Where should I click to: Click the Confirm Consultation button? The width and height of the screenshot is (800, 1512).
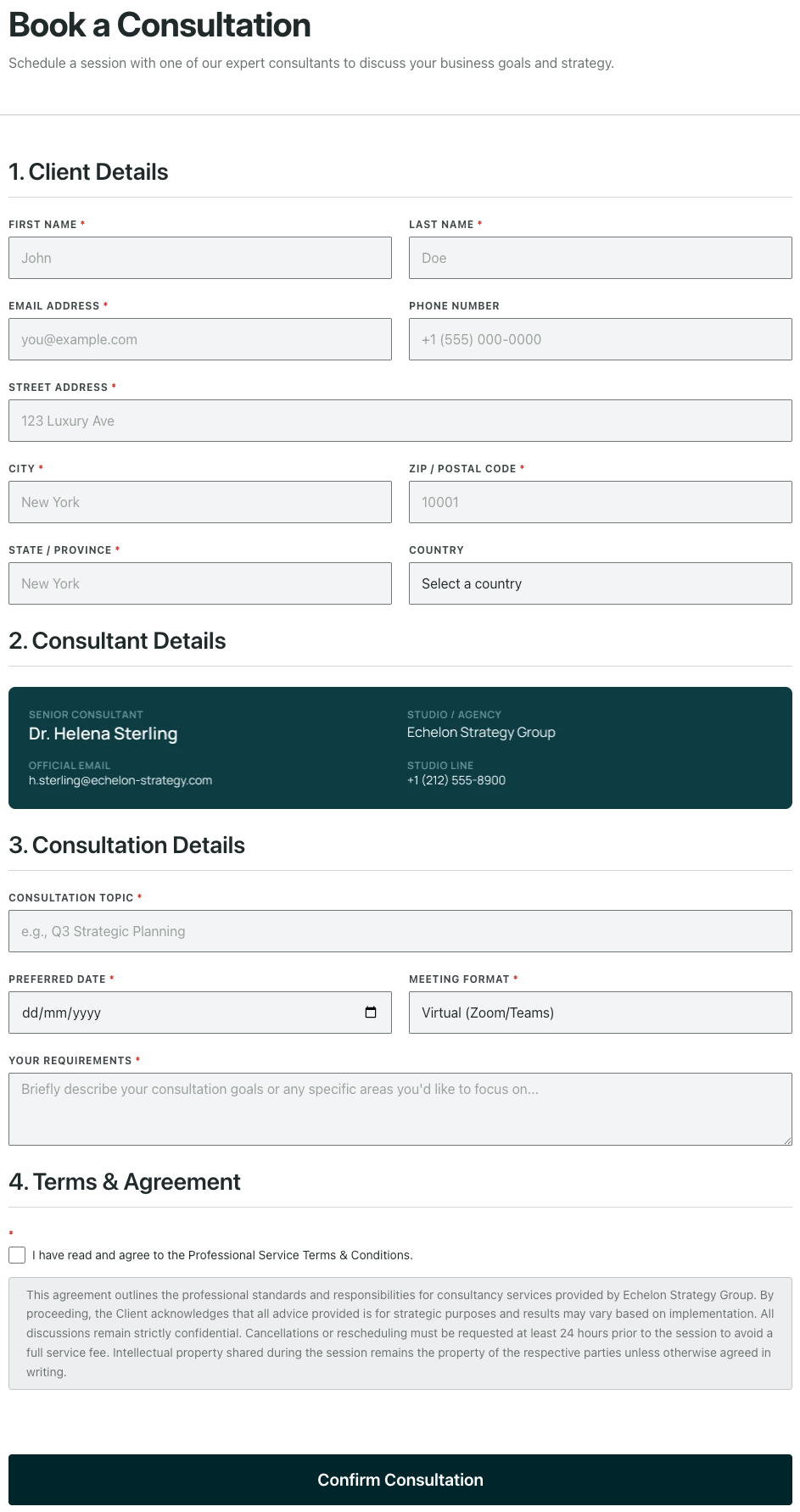pyautogui.click(x=400, y=1480)
